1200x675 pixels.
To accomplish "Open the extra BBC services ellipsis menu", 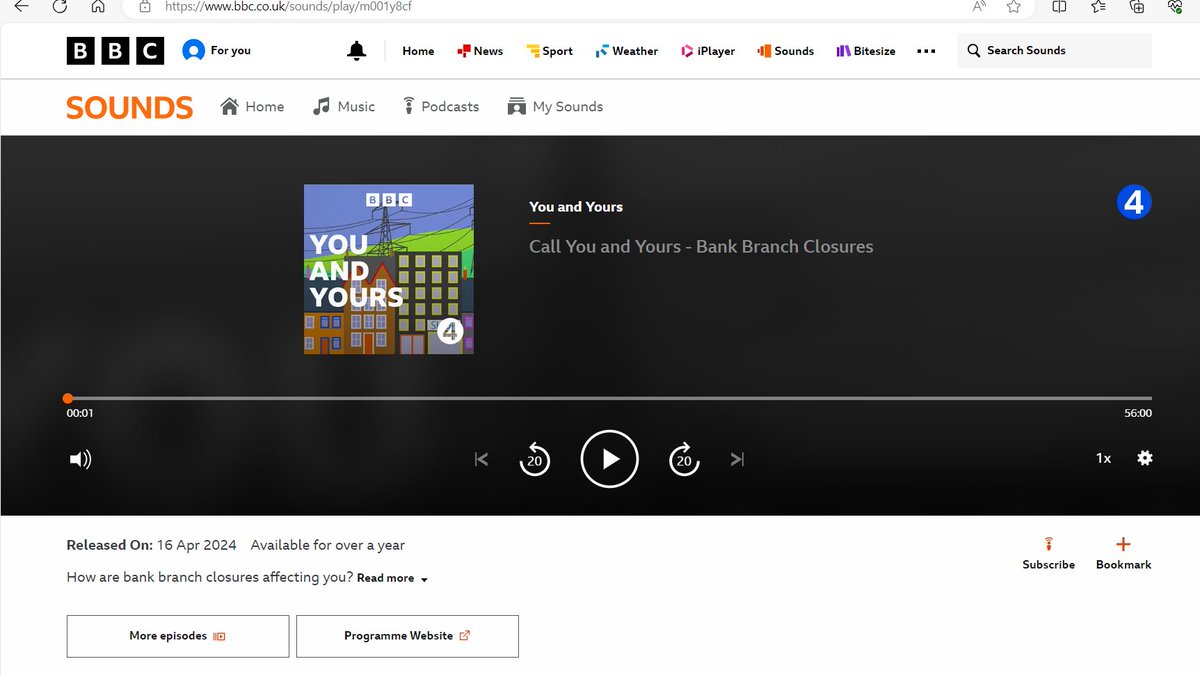I will 925,50.
